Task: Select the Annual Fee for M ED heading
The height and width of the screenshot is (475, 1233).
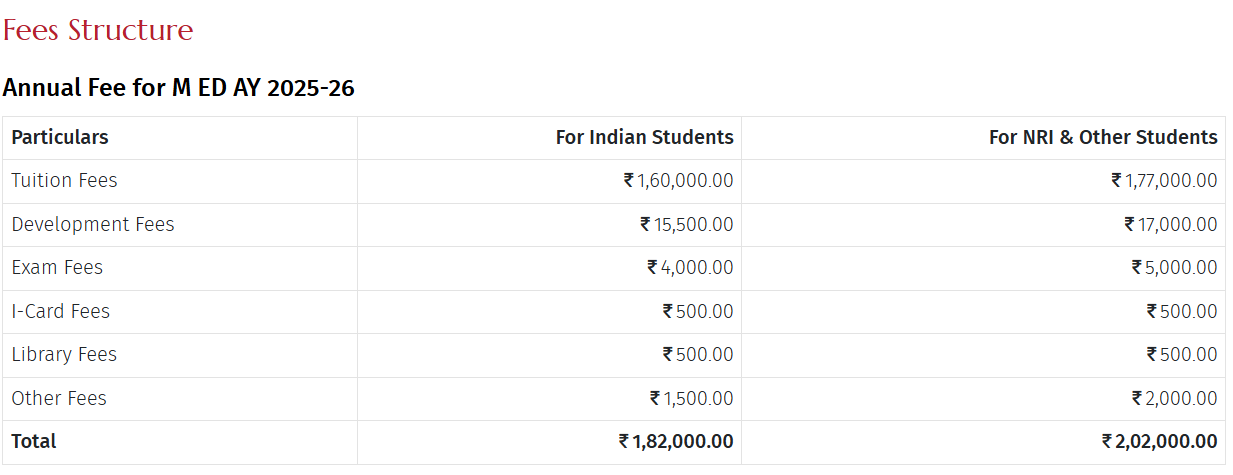Action: [178, 88]
